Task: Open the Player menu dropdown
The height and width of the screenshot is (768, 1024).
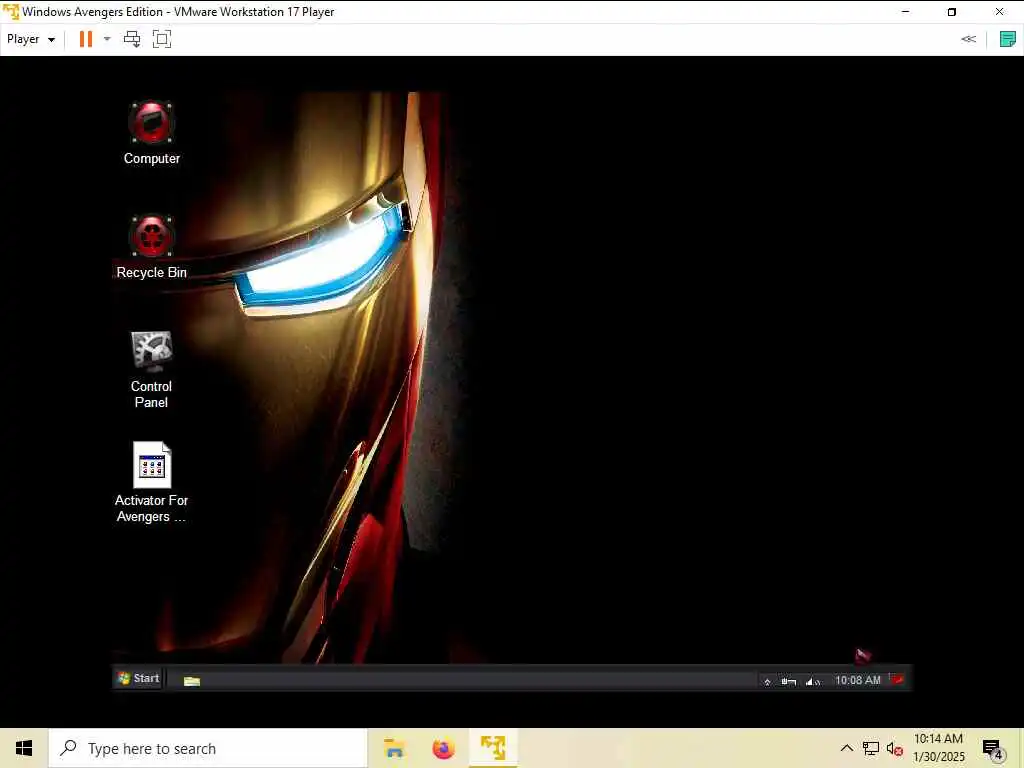Action: coord(31,39)
